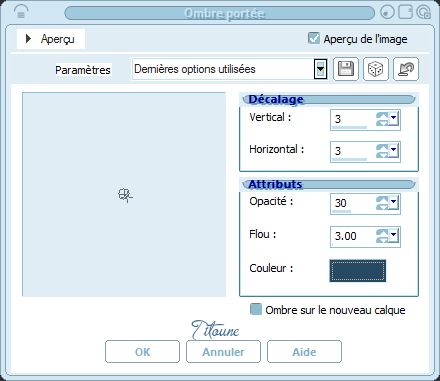Image resolution: width=440 pixels, height=381 pixels.
Task: Click the Décalage section header
Action: 329,99
